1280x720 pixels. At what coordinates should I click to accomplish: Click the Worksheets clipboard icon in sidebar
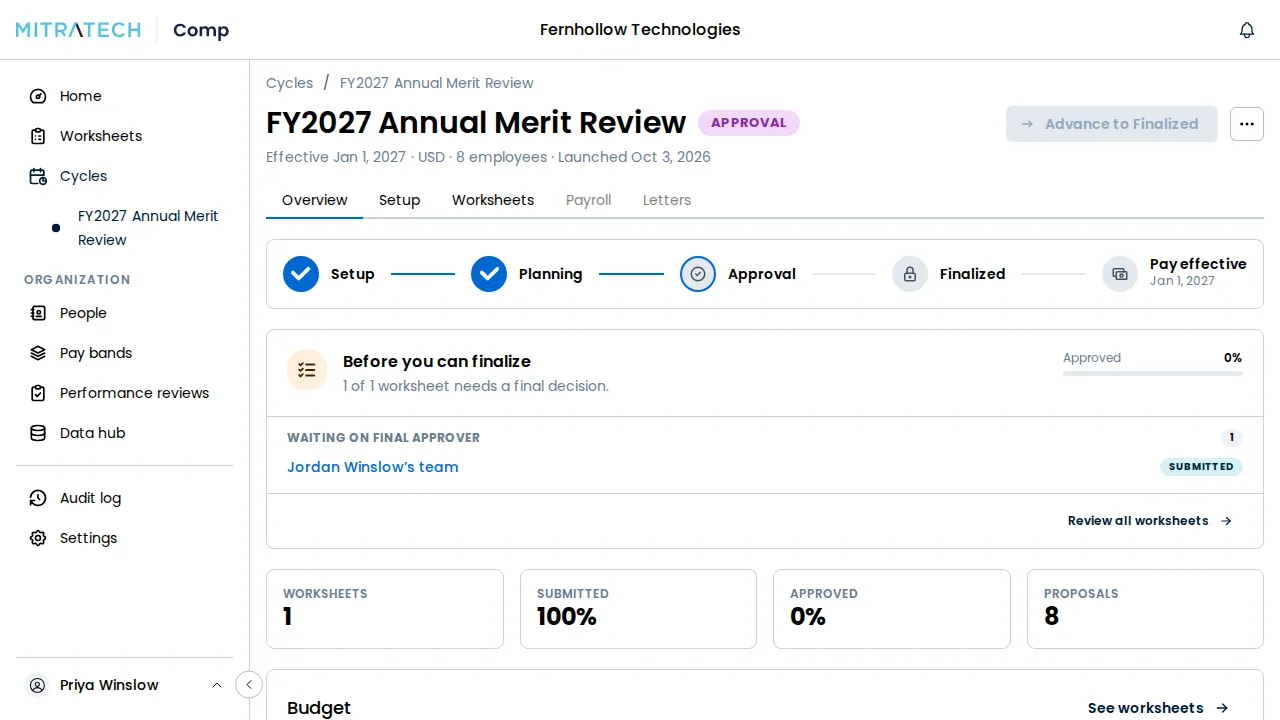pos(38,136)
